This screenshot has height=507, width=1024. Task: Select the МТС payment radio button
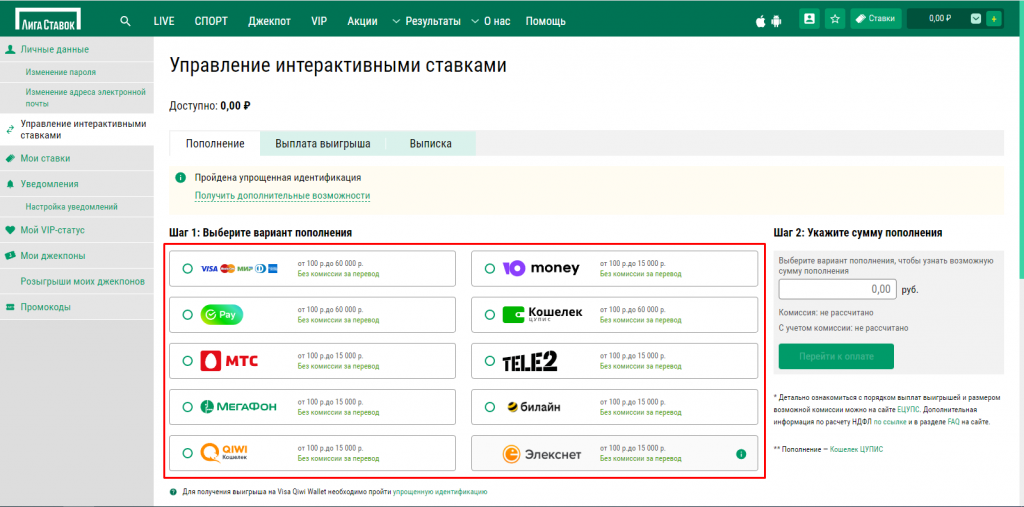coord(188,361)
